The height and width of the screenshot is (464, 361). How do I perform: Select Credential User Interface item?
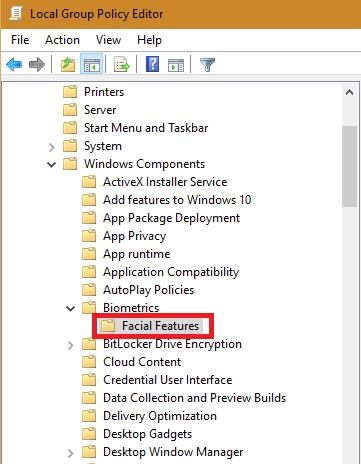click(168, 380)
